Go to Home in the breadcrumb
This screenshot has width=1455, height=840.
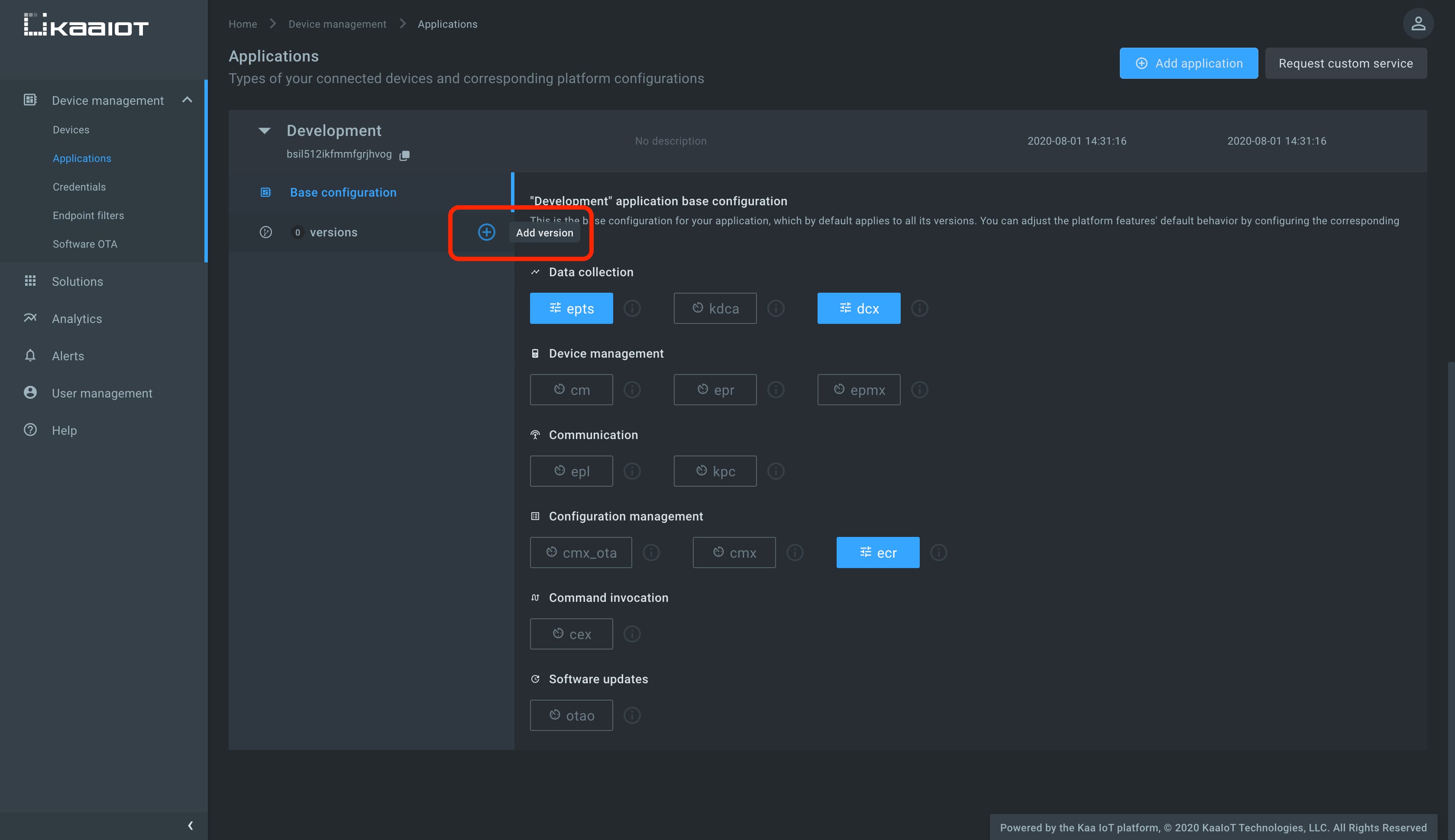pyautogui.click(x=243, y=24)
